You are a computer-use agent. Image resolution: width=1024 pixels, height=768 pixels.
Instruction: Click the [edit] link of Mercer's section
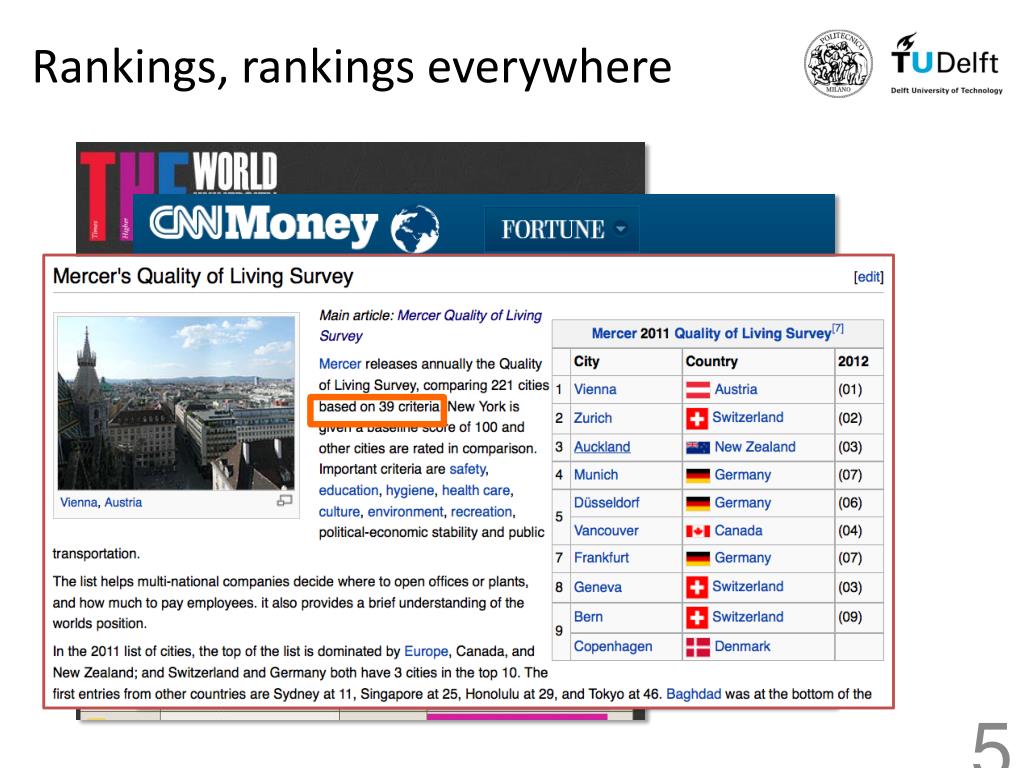point(869,277)
